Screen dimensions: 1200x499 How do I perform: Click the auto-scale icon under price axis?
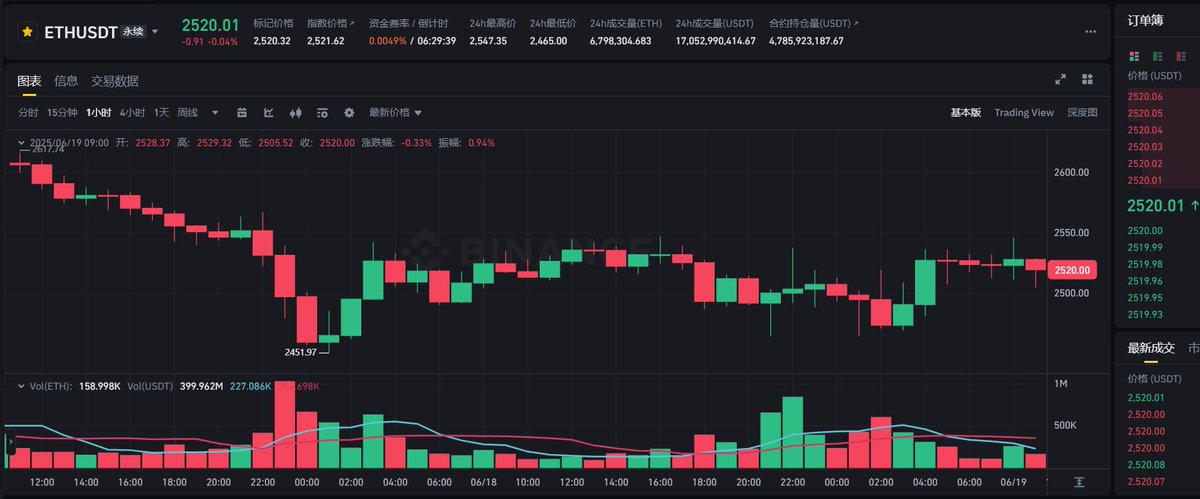[1079, 482]
